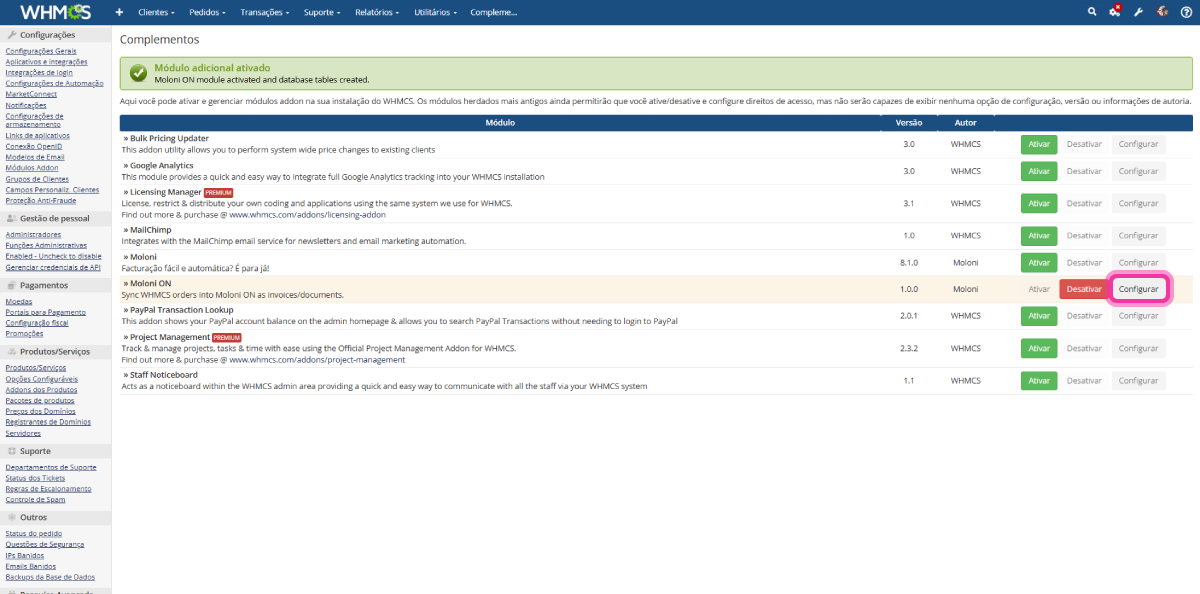Open Campos Personaliz. Clientes link

click(x=52, y=190)
